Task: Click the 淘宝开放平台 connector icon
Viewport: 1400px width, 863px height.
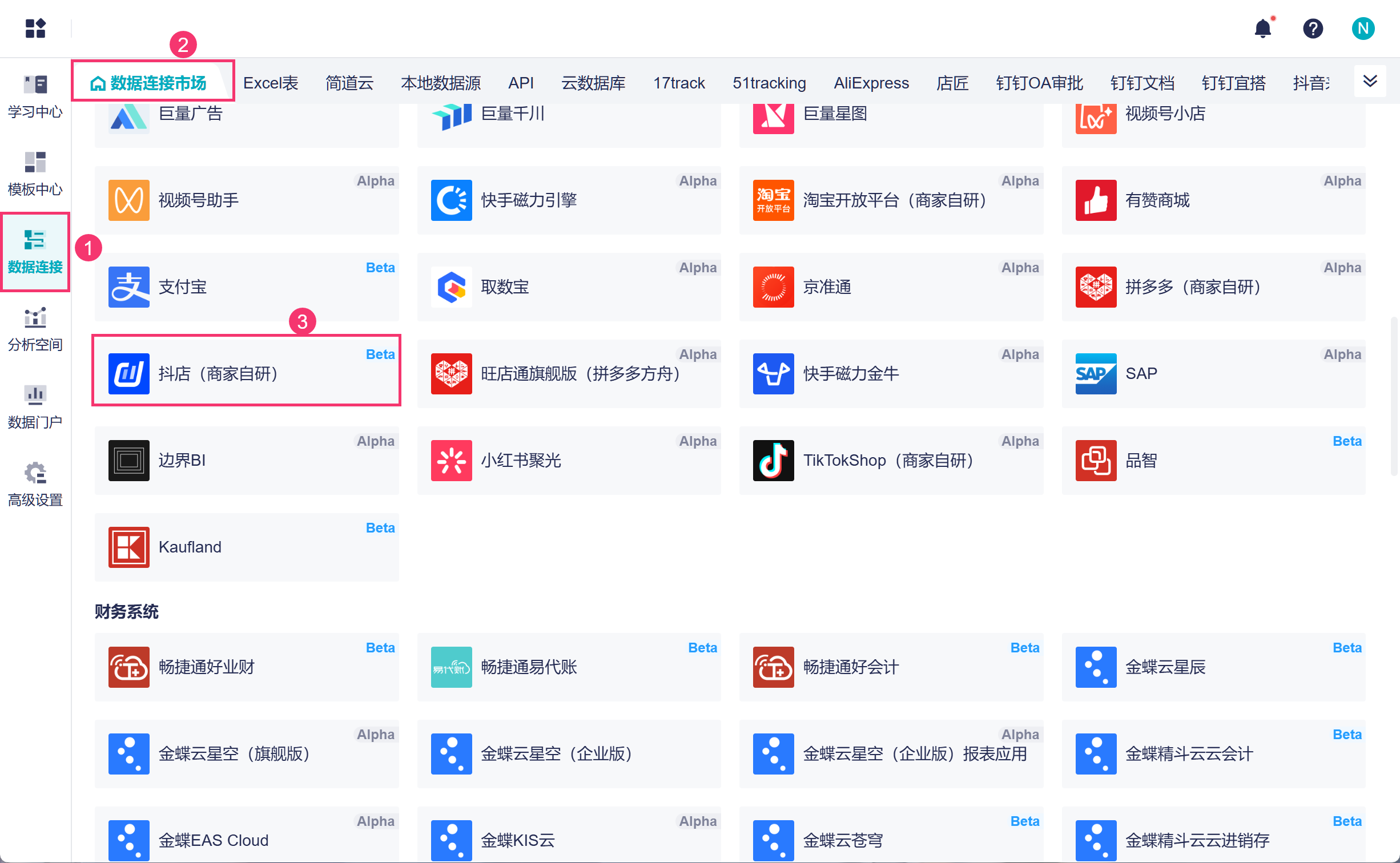Action: 774,200
